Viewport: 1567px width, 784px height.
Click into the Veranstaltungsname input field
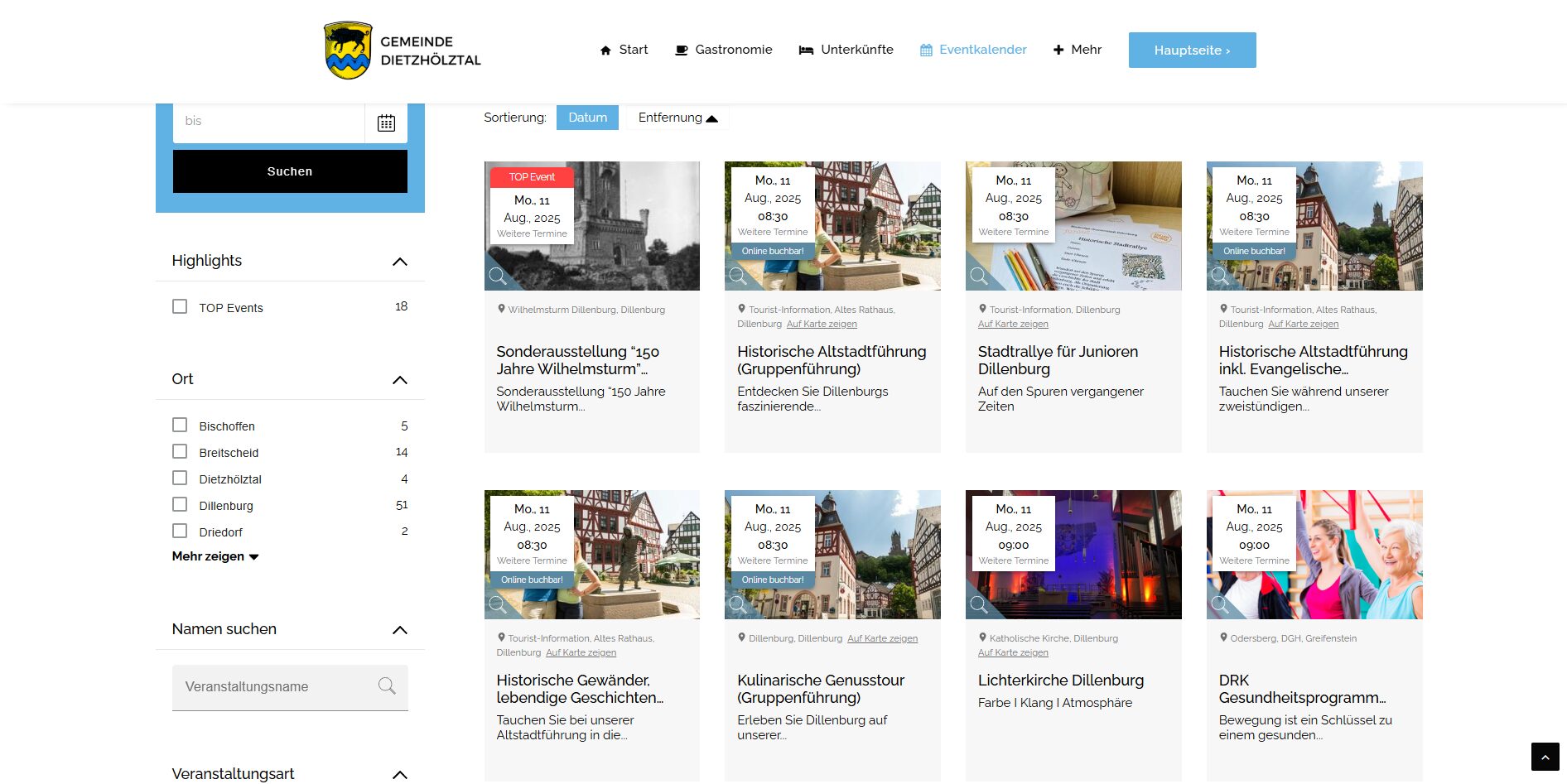[273, 687]
